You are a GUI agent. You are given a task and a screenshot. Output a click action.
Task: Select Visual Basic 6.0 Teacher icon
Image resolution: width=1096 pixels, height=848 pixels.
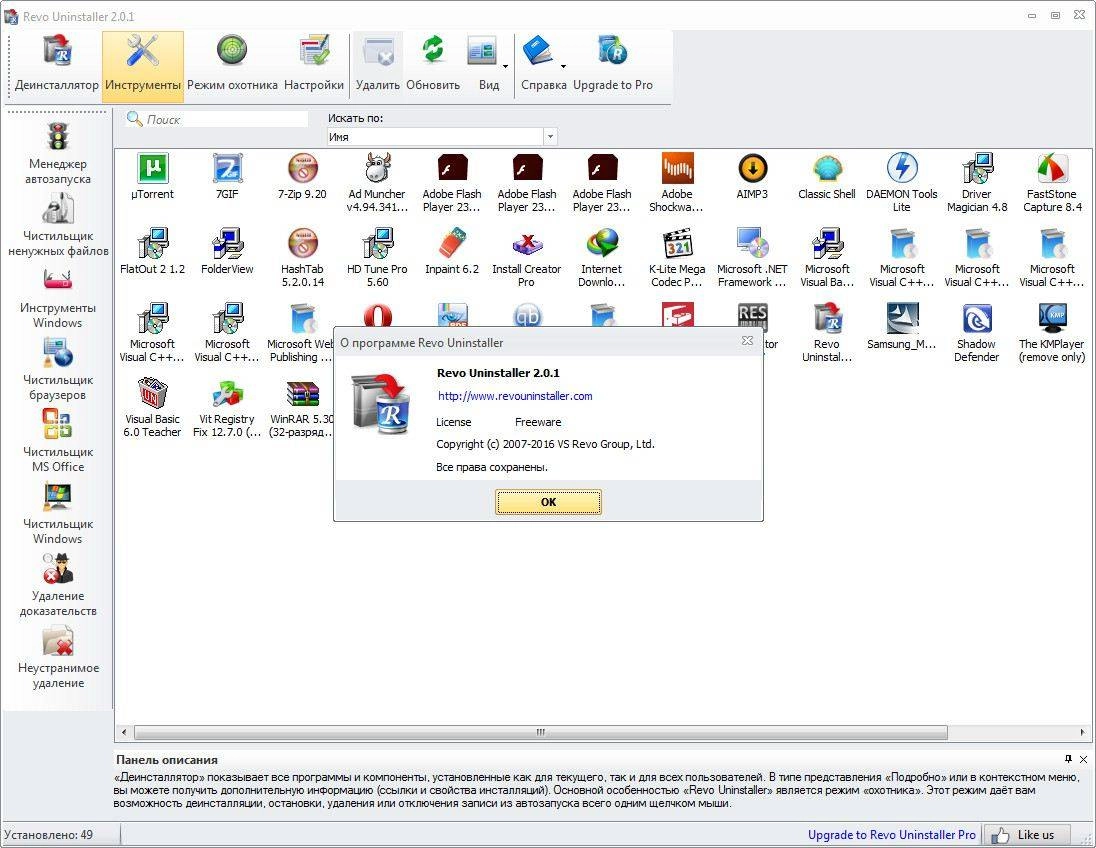pos(152,407)
